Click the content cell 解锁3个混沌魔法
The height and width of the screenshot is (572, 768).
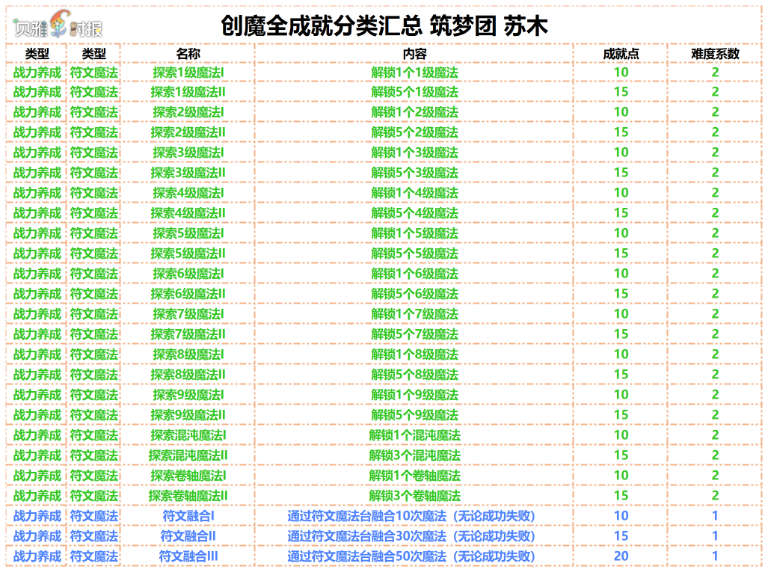click(414, 455)
